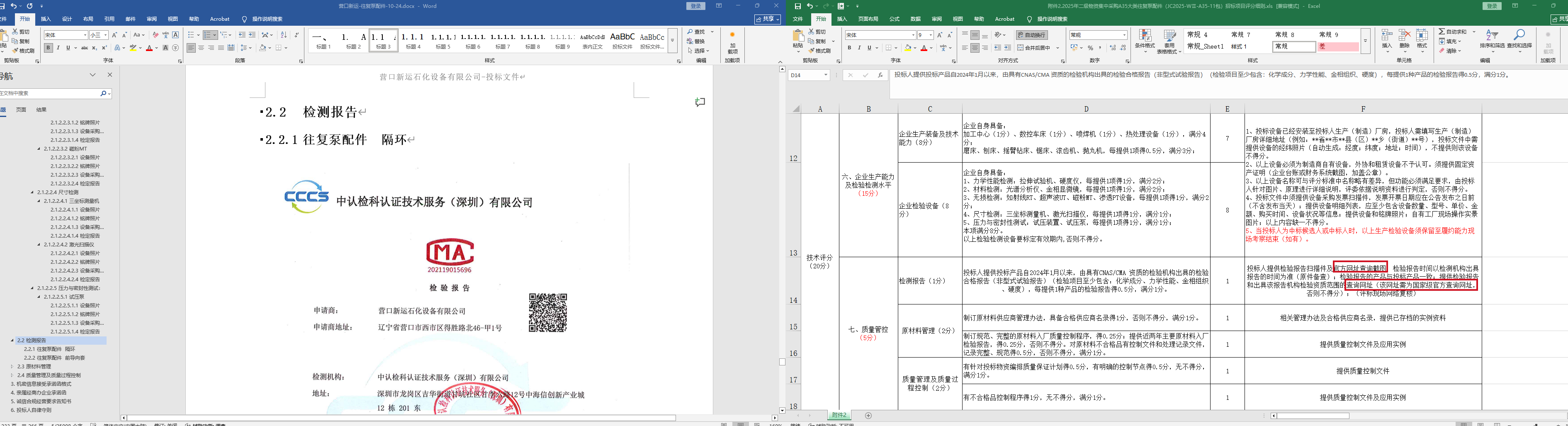1568x426 pixels.
Task: Click Word's undo arrow in title bar
Action: 13,6
